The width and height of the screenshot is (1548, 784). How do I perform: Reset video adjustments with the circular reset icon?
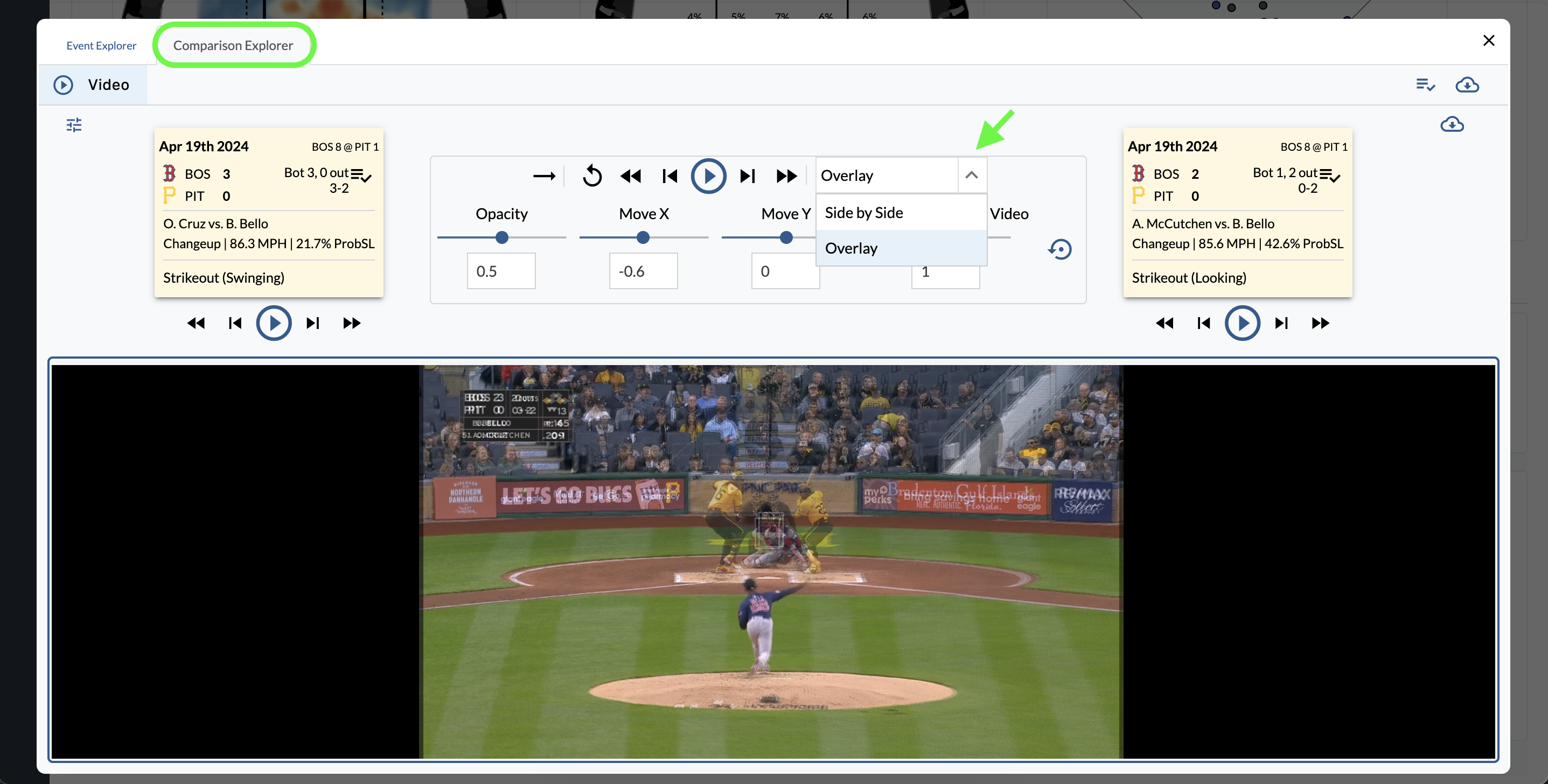[1060, 249]
